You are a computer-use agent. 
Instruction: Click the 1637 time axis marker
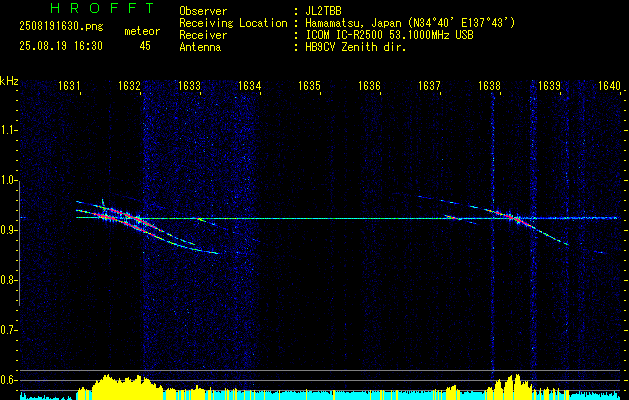coord(429,85)
